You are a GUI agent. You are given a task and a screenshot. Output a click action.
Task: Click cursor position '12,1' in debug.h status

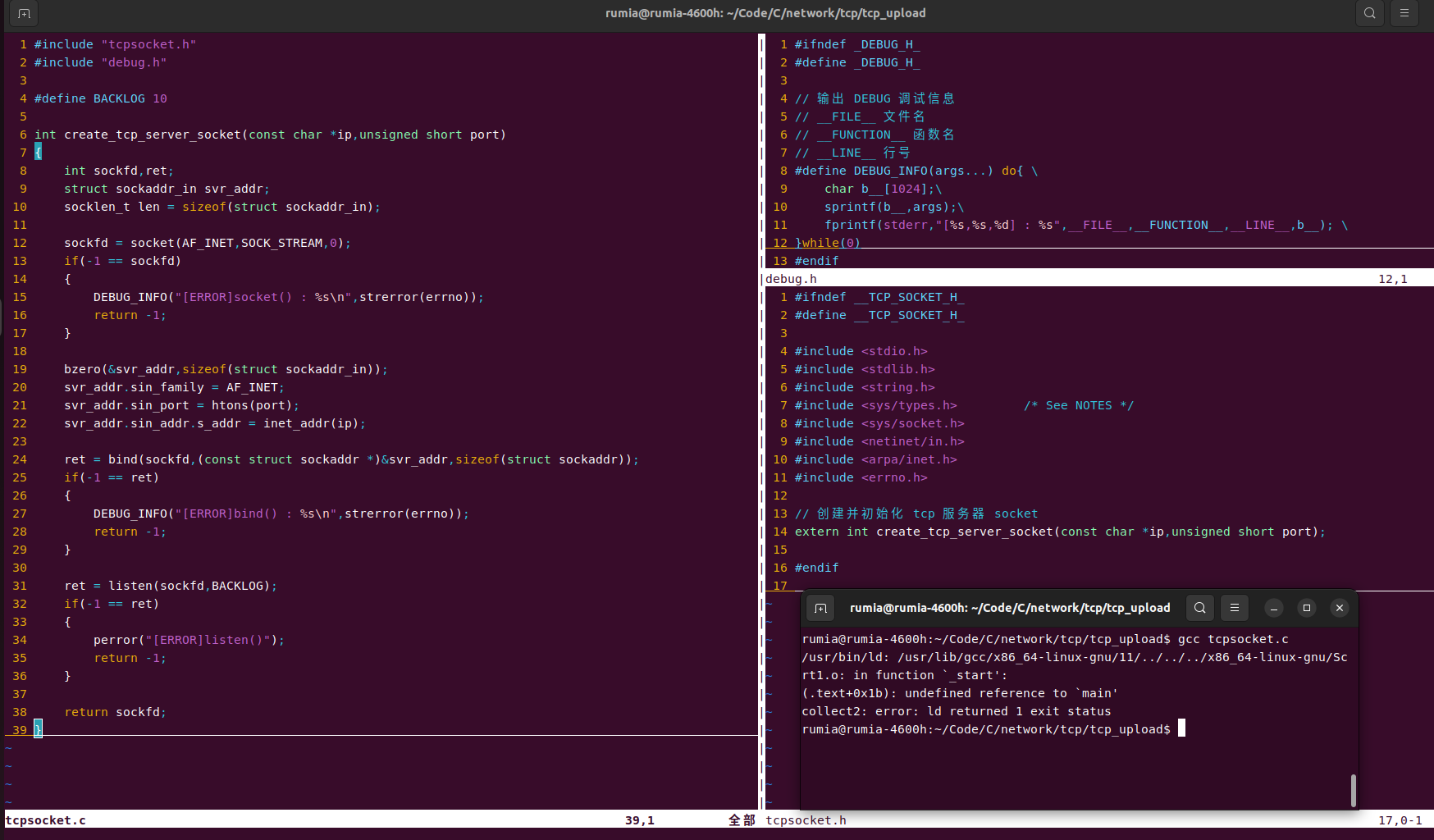pyautogui.click(x=1393, y=279)
